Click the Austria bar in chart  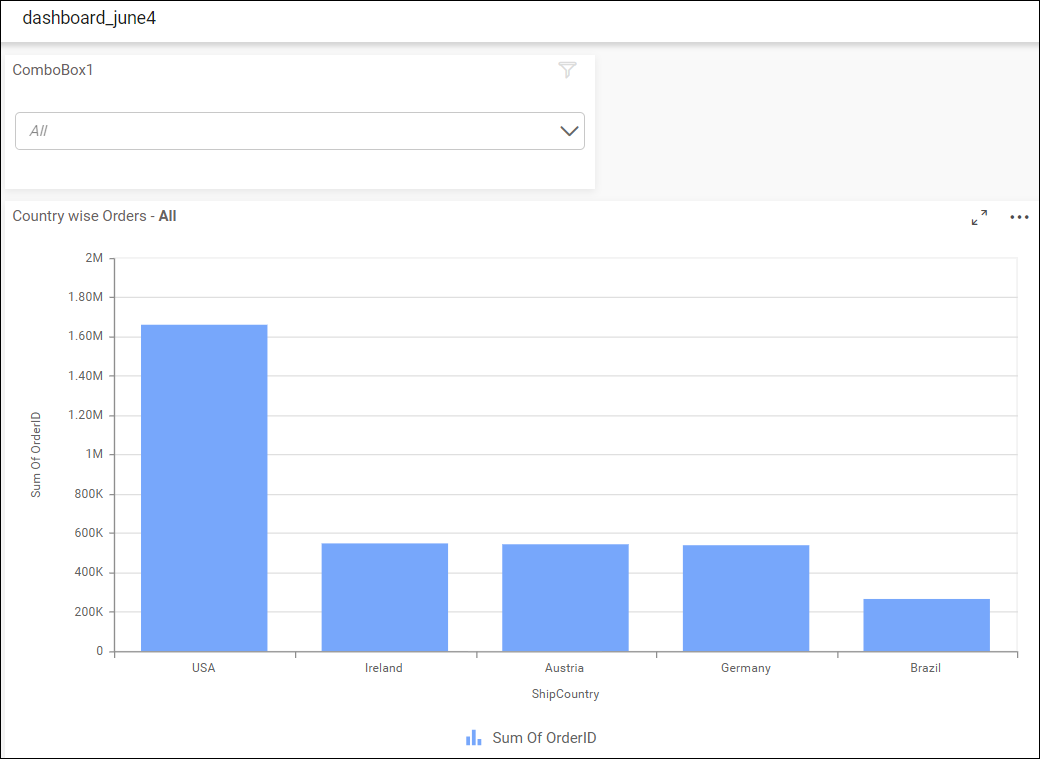coord(565,598)
